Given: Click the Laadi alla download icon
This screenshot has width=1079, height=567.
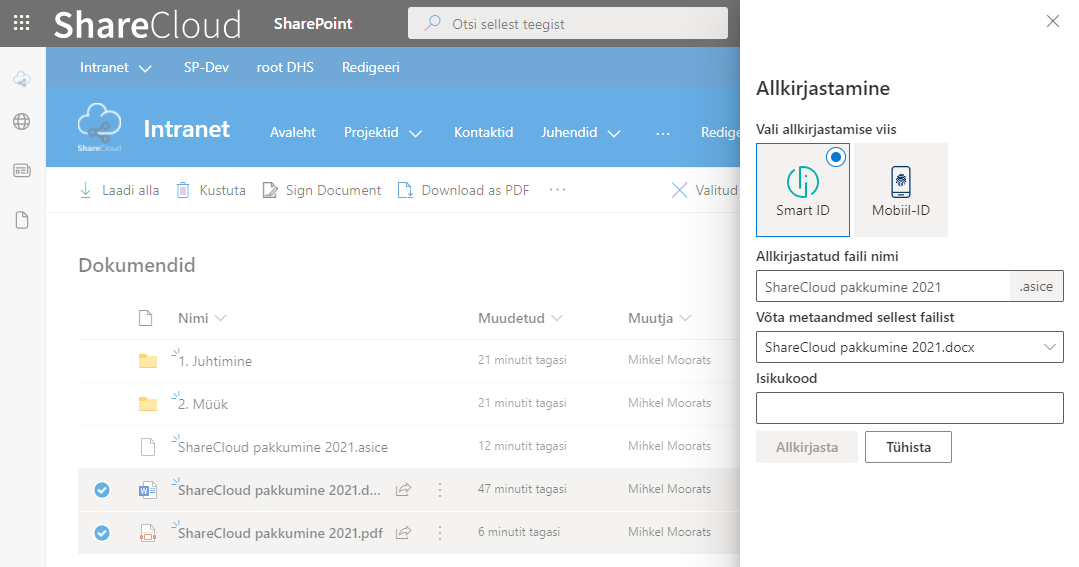Looking at the screenshot, I should click(x=85, y=190).
